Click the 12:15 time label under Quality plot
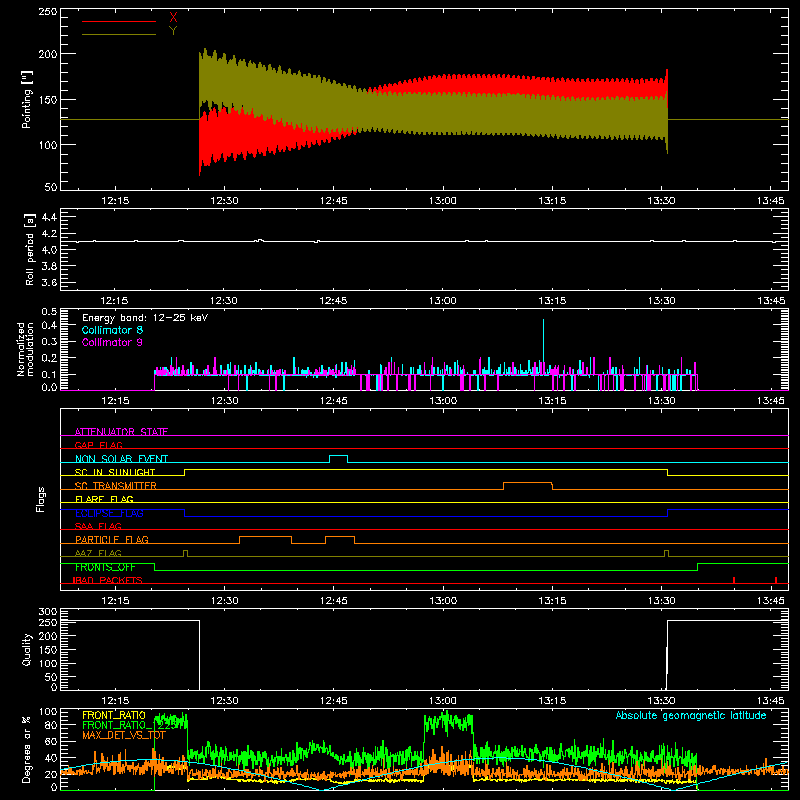The image size is (800, 800). [x=115, y=701]
